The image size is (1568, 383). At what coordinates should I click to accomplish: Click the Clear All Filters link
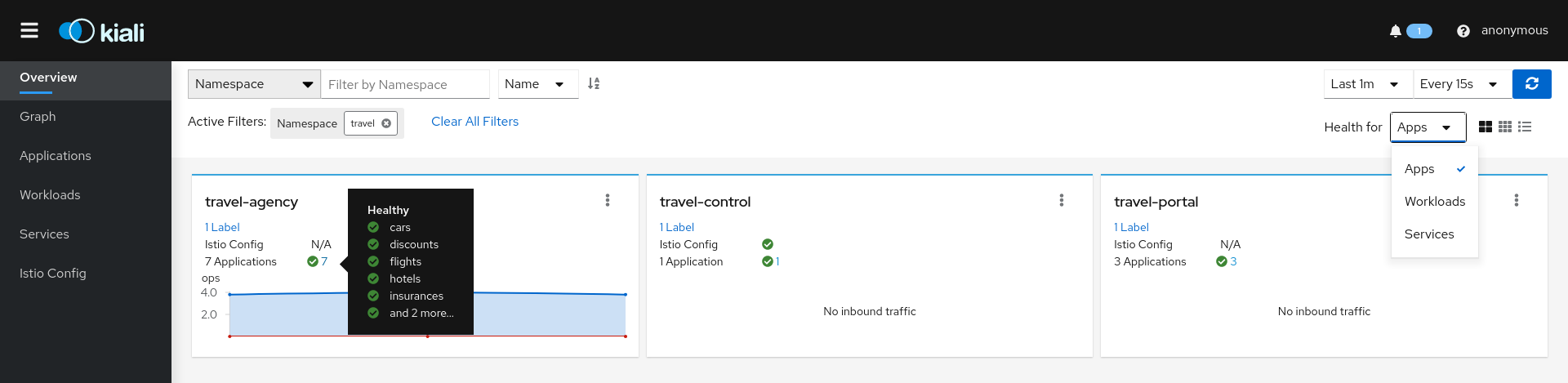pyautogui.click(x=474, y=122)
